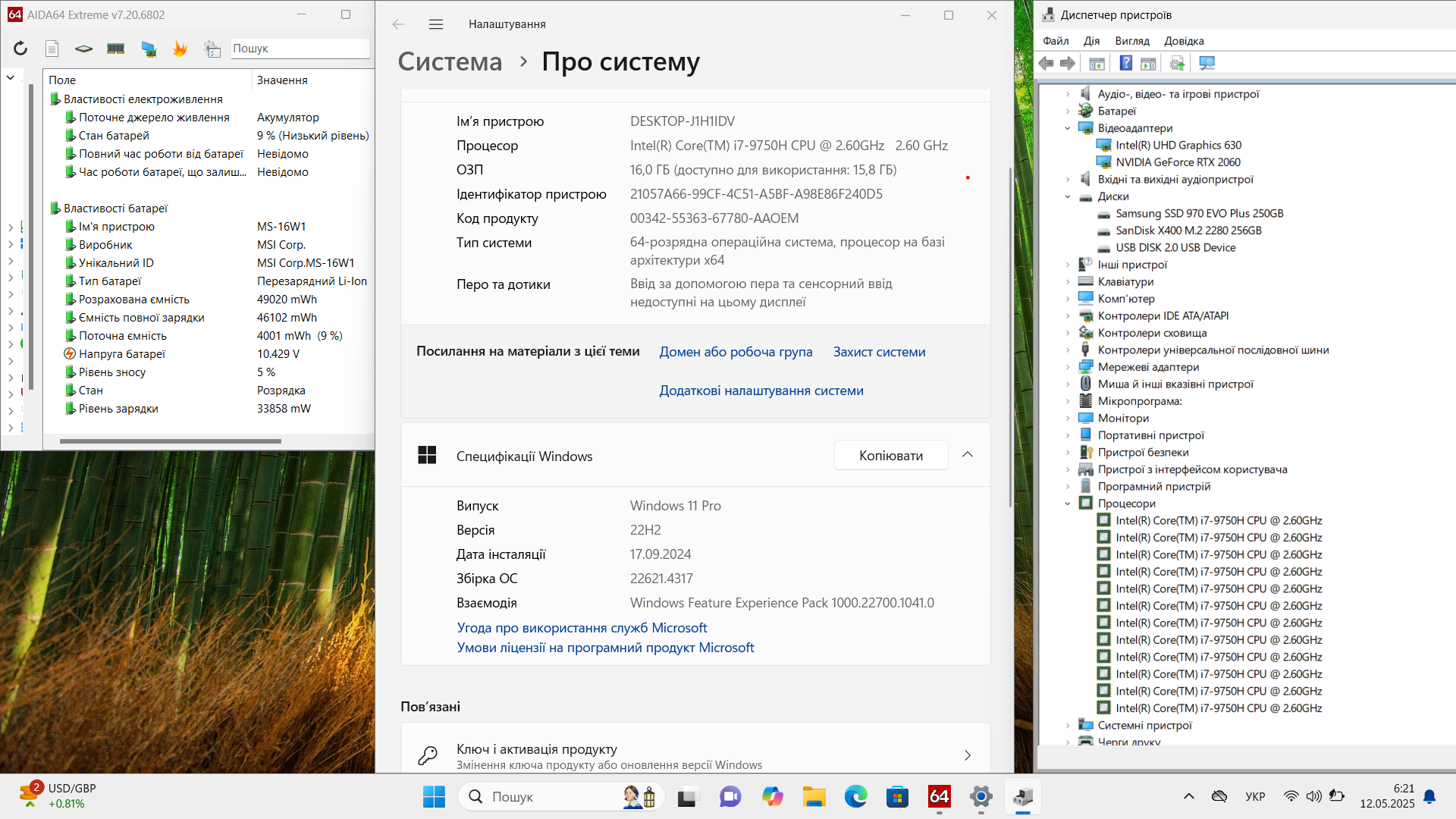Viewport: 1456px width, 819px height.
Task: Click the Поле column header in AIDA64
Action: (147, 80)
